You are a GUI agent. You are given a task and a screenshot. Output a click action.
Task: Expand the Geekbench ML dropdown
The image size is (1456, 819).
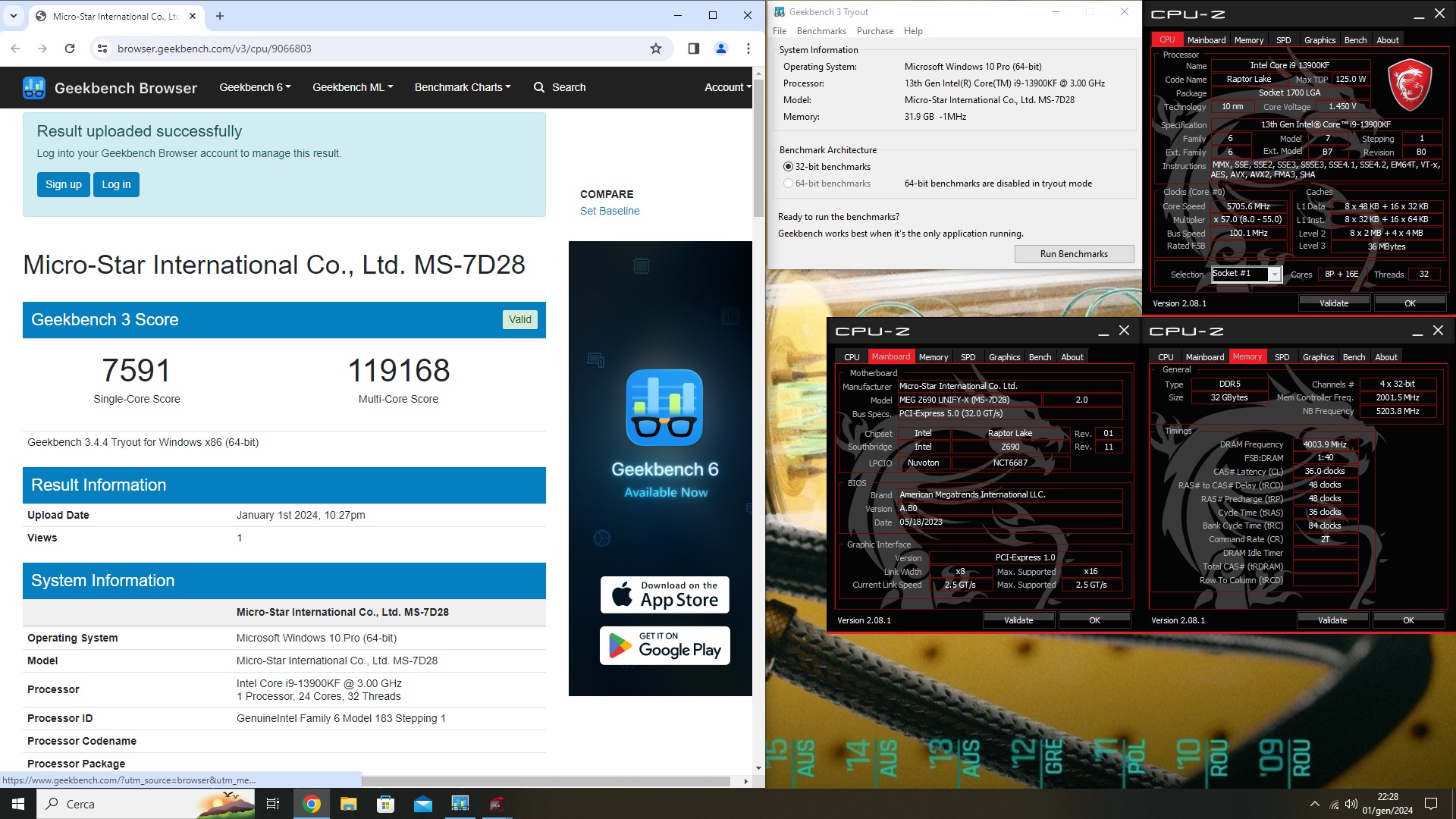click(x=353, y=87)
